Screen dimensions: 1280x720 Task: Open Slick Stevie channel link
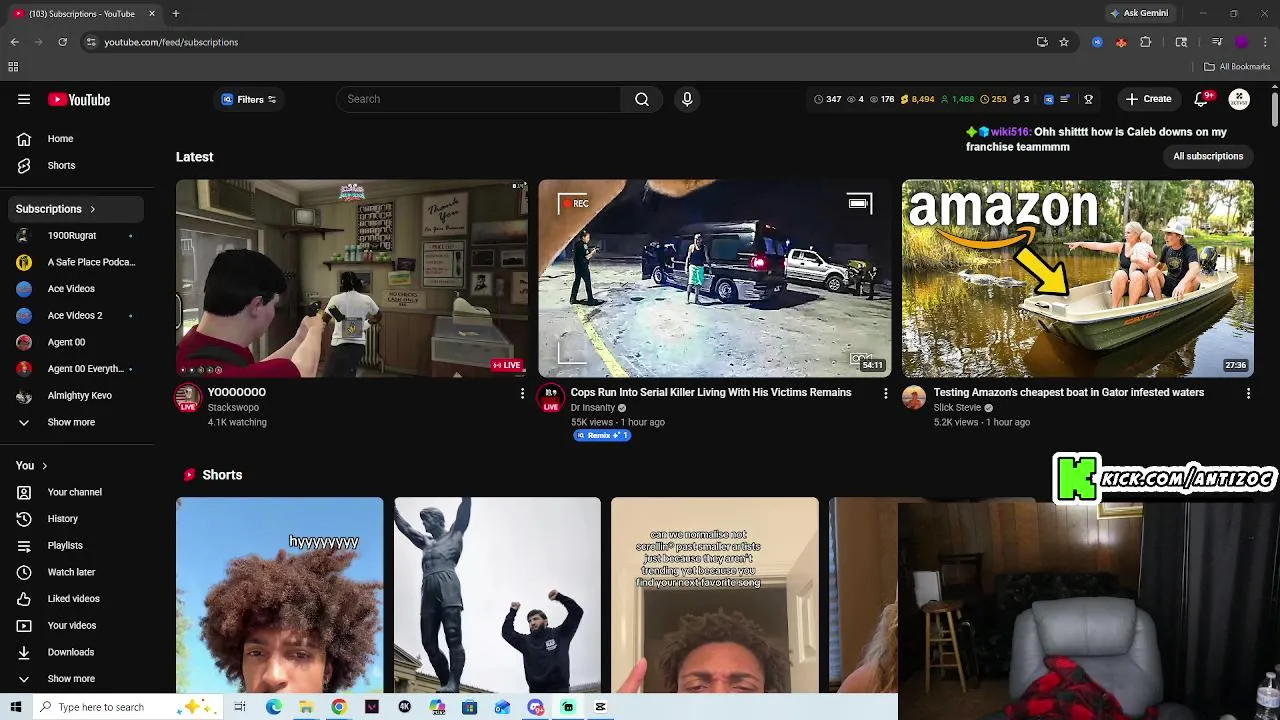pos(957,408)
